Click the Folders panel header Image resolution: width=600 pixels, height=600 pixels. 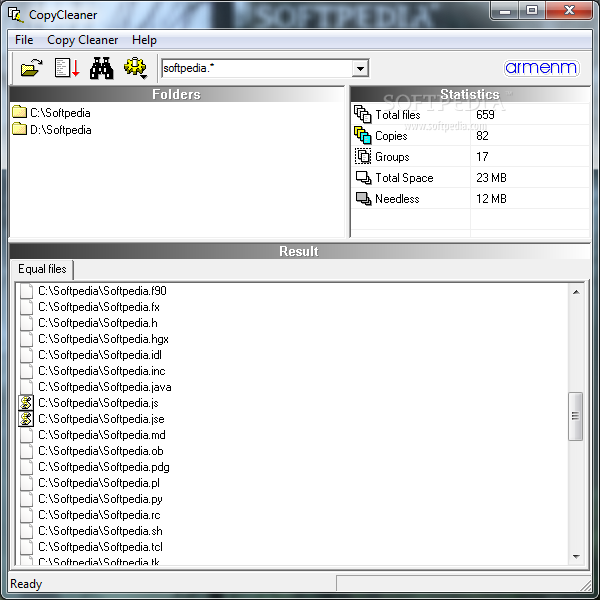pyautogui.click(x=176, y=94)
